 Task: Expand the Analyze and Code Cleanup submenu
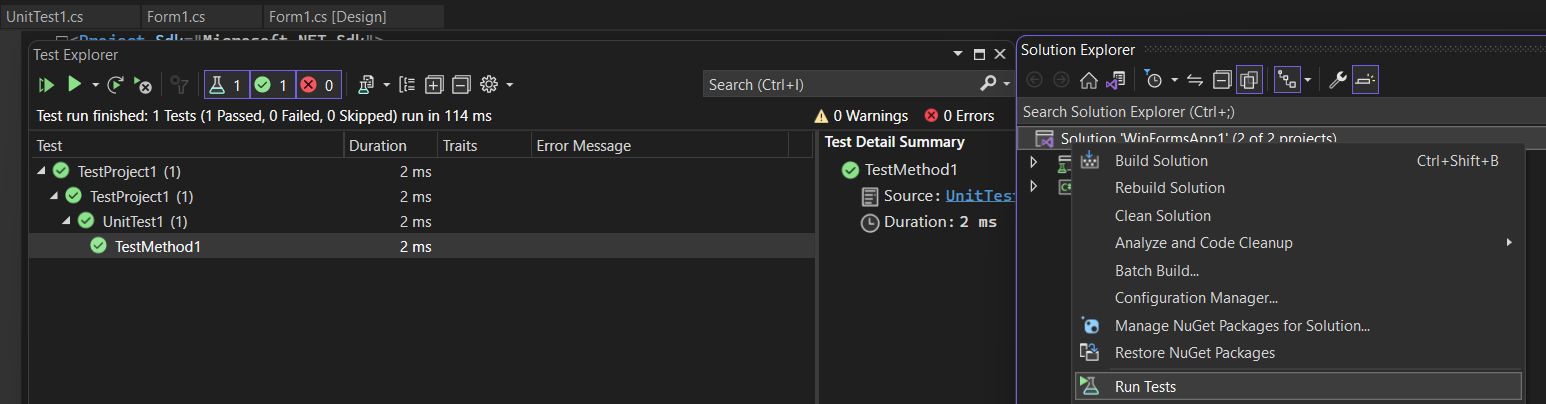[1508, 243]
